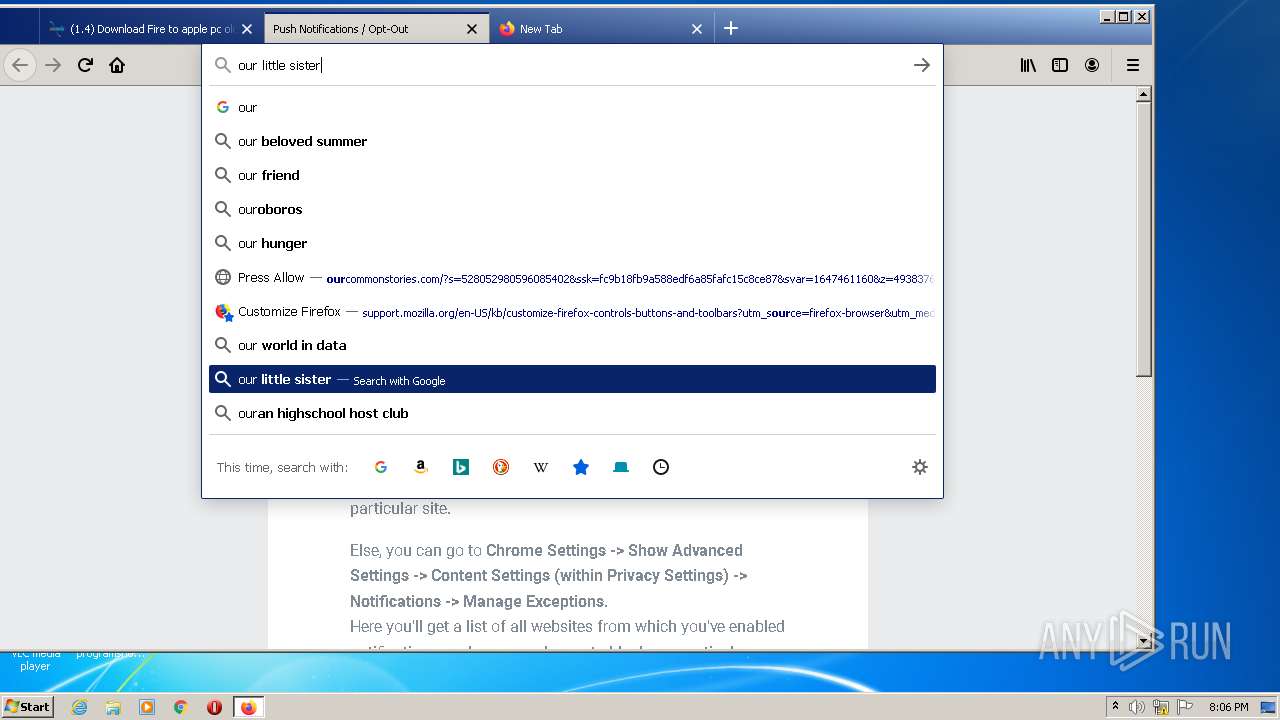Search this time with Amazon

pos(421,467)
